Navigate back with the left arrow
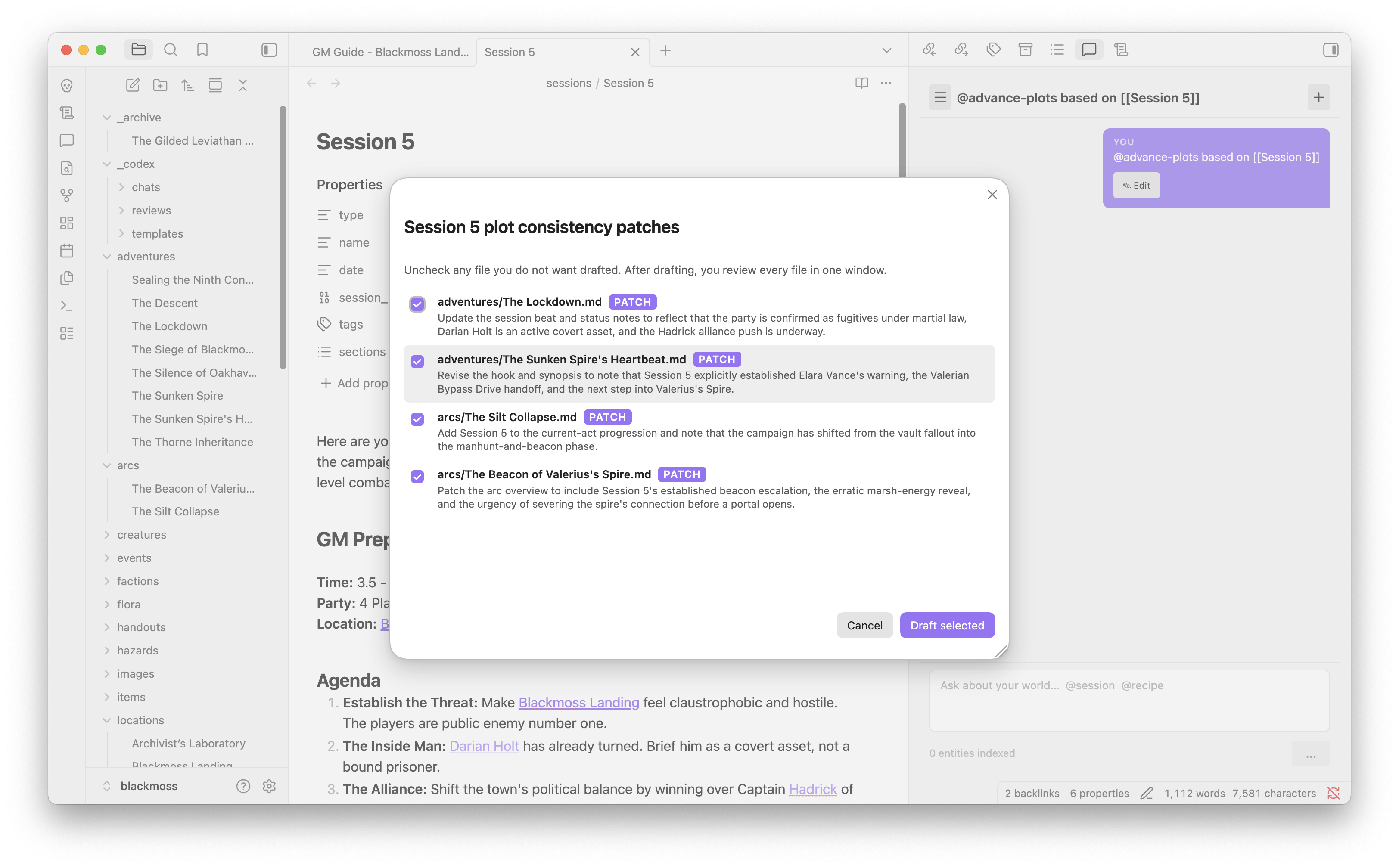This screenshot has width=1399, height=868. 311,83
